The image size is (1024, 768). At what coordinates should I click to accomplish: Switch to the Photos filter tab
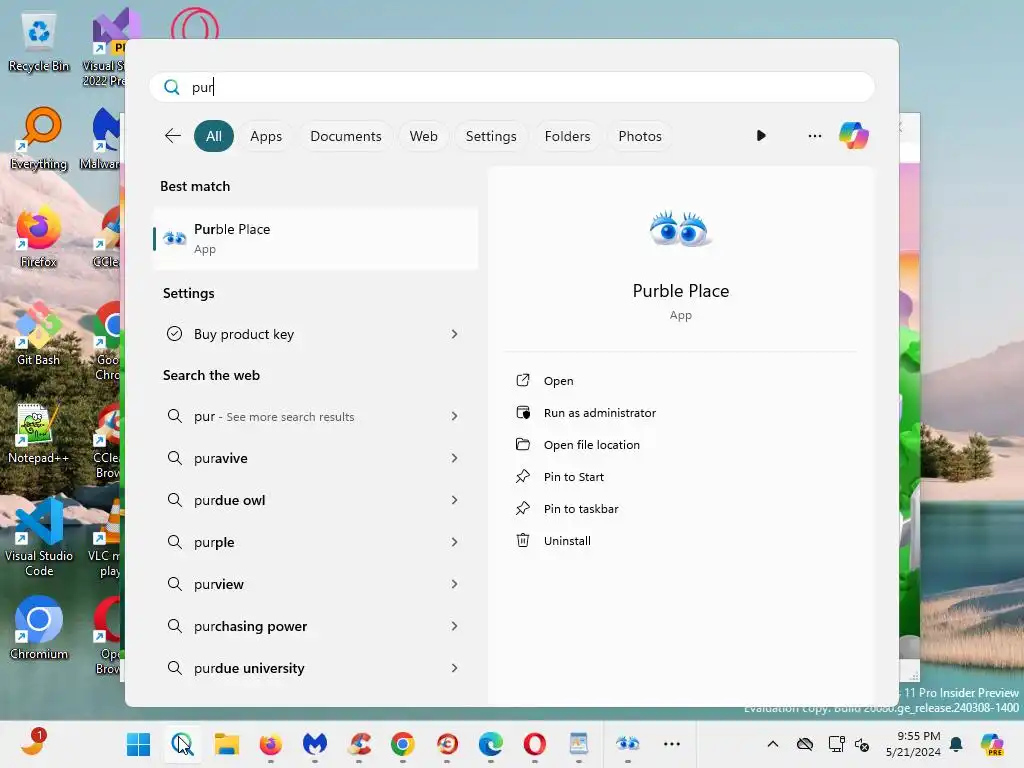tap(639, 136)
